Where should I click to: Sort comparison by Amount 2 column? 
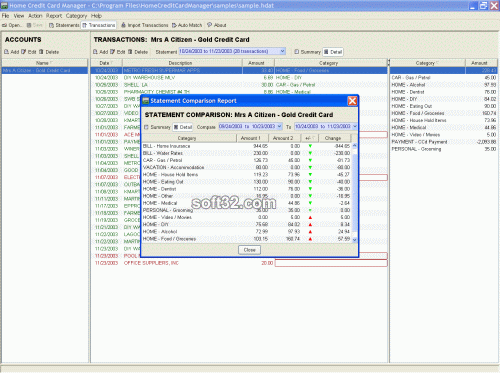tap(285, 138)
